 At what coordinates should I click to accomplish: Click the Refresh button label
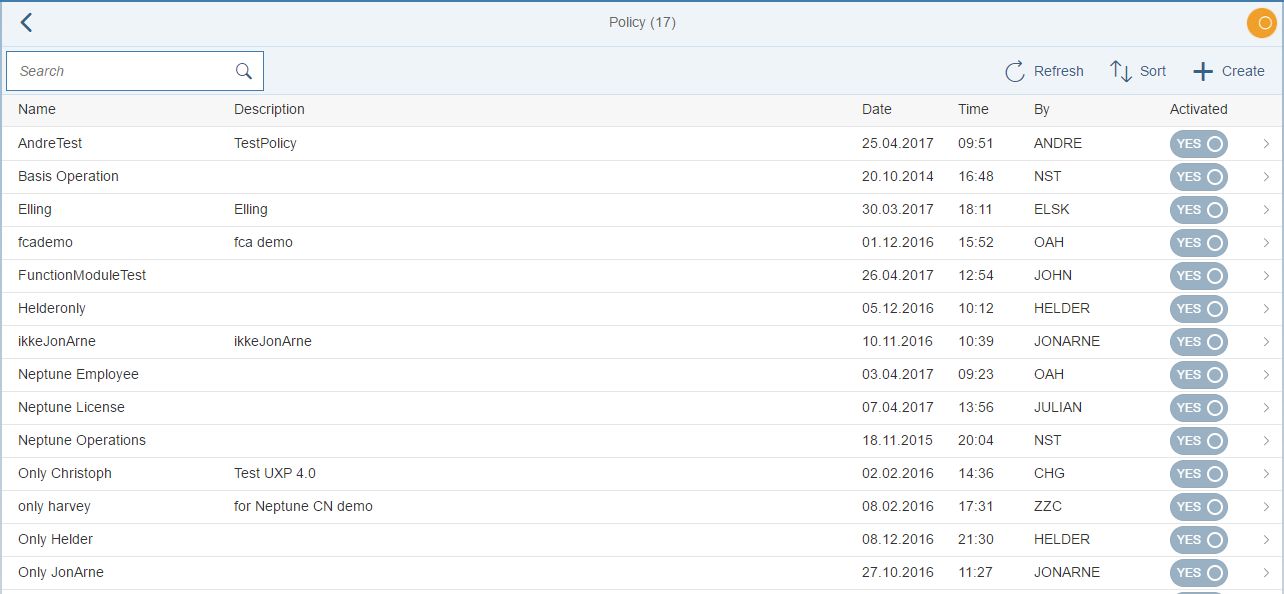click(1059, 71)
